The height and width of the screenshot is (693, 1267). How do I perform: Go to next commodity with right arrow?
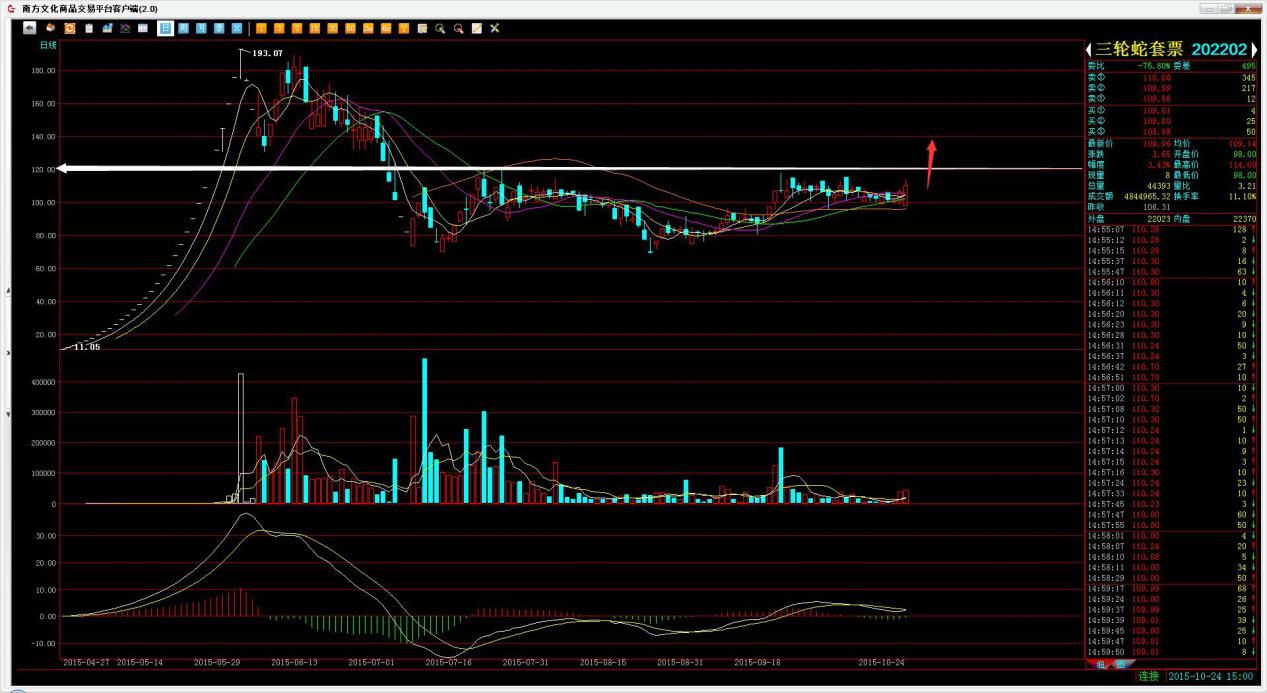click(x=1254, y=49)
